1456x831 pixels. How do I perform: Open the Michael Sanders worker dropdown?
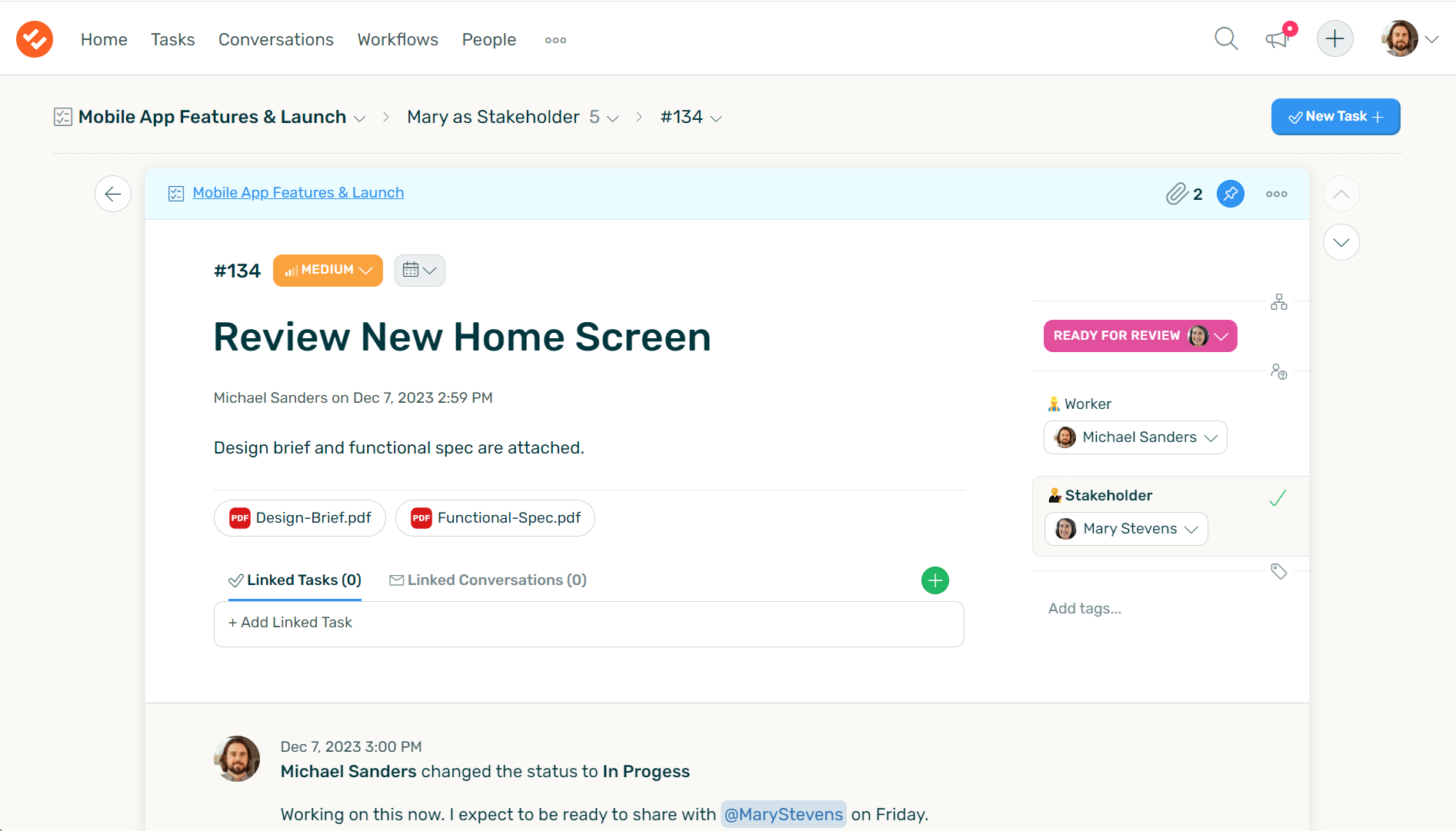click(1135, 437)
